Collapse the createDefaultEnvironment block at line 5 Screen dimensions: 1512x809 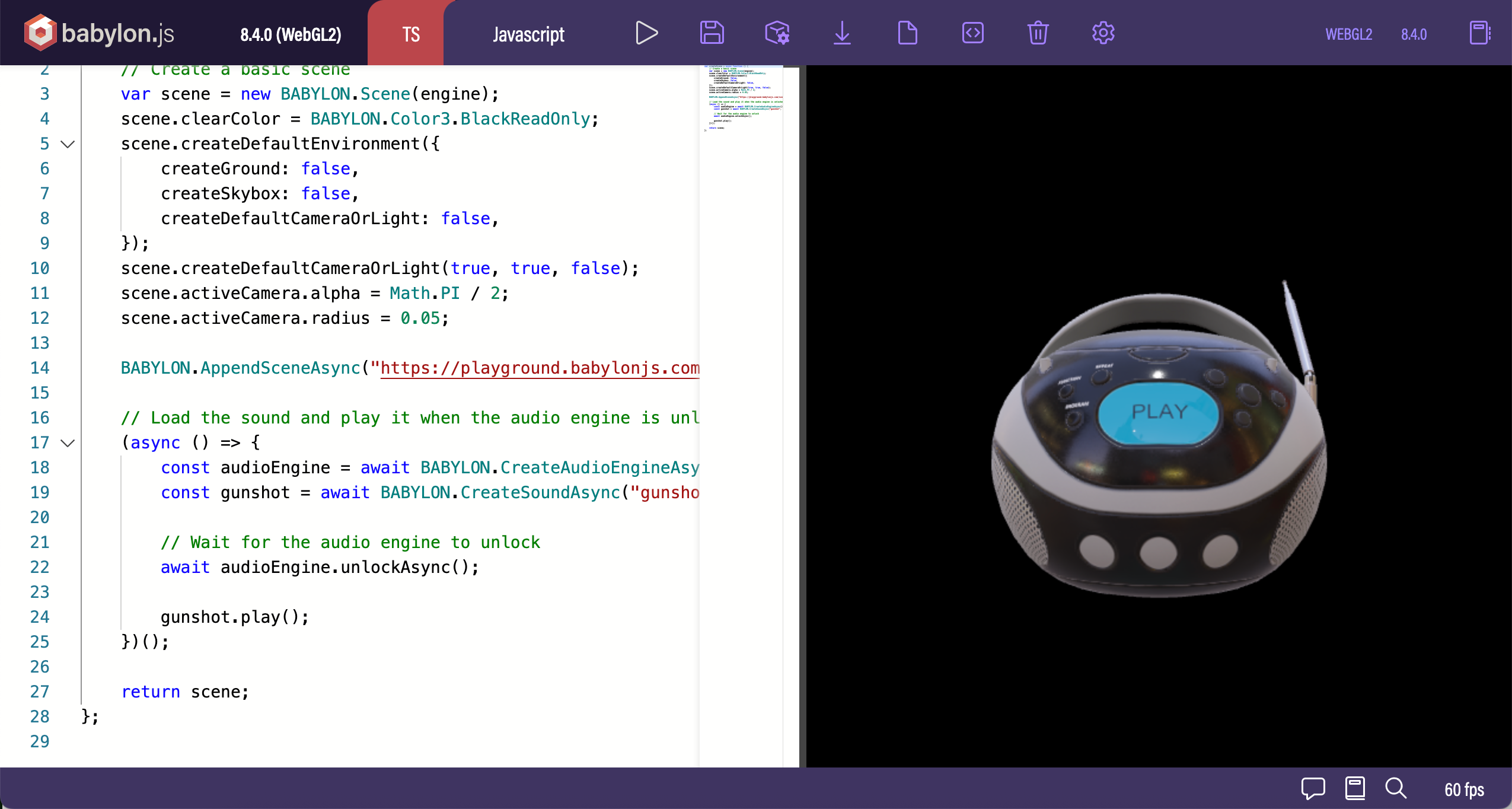[x=67, y=144]
